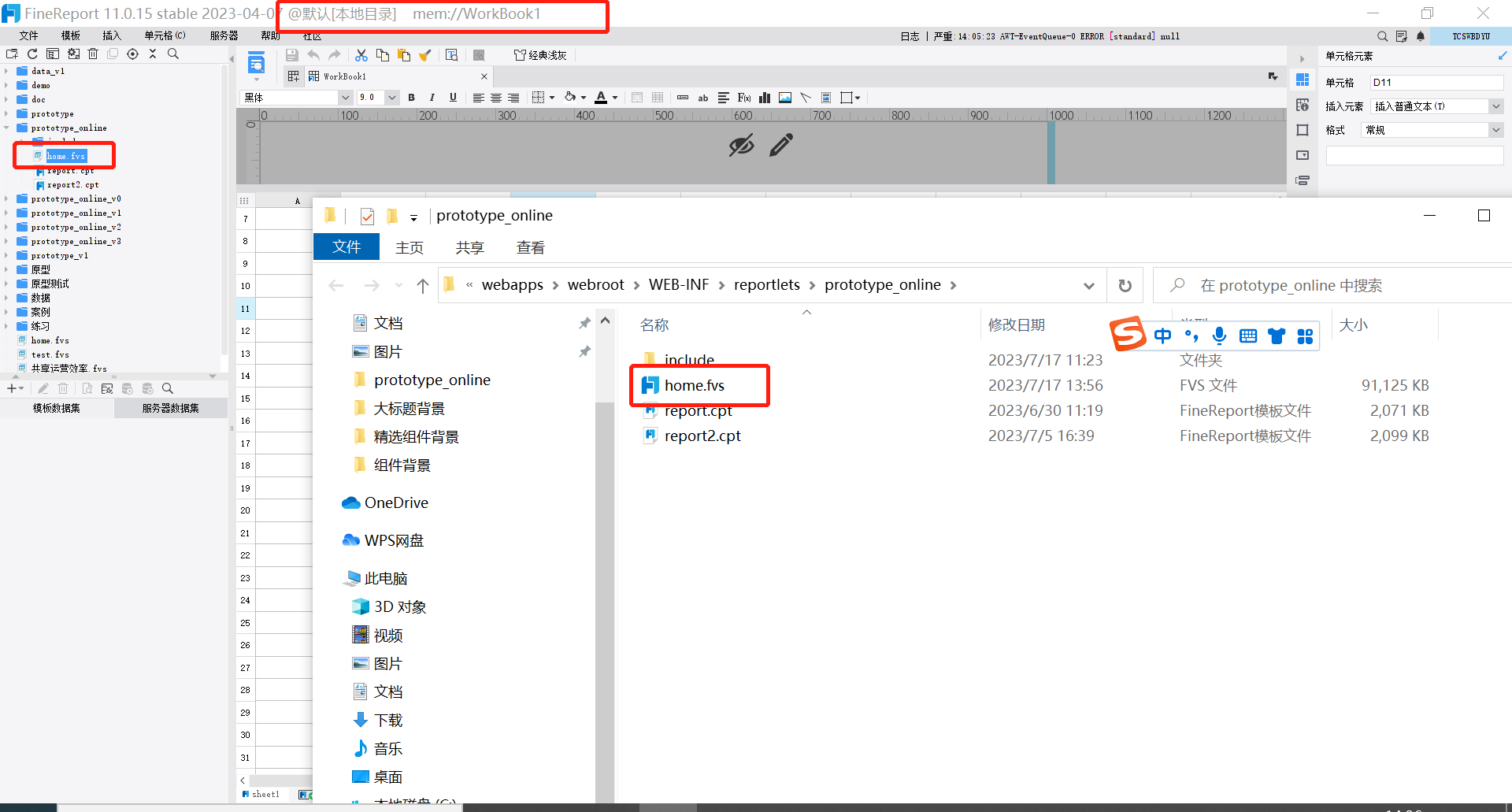The width and height of the screenshot is (1512, 812).
Task: Toggle Sogou IME Chinese/English mode
Action: click(x=1162, y=336)
